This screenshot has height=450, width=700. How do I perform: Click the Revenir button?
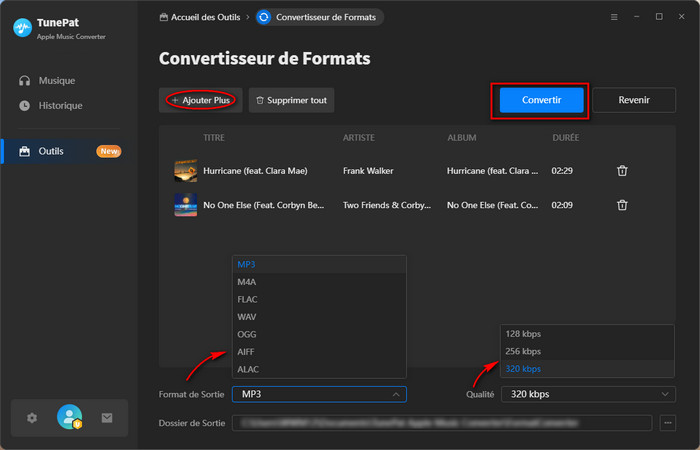pos(634,100)
